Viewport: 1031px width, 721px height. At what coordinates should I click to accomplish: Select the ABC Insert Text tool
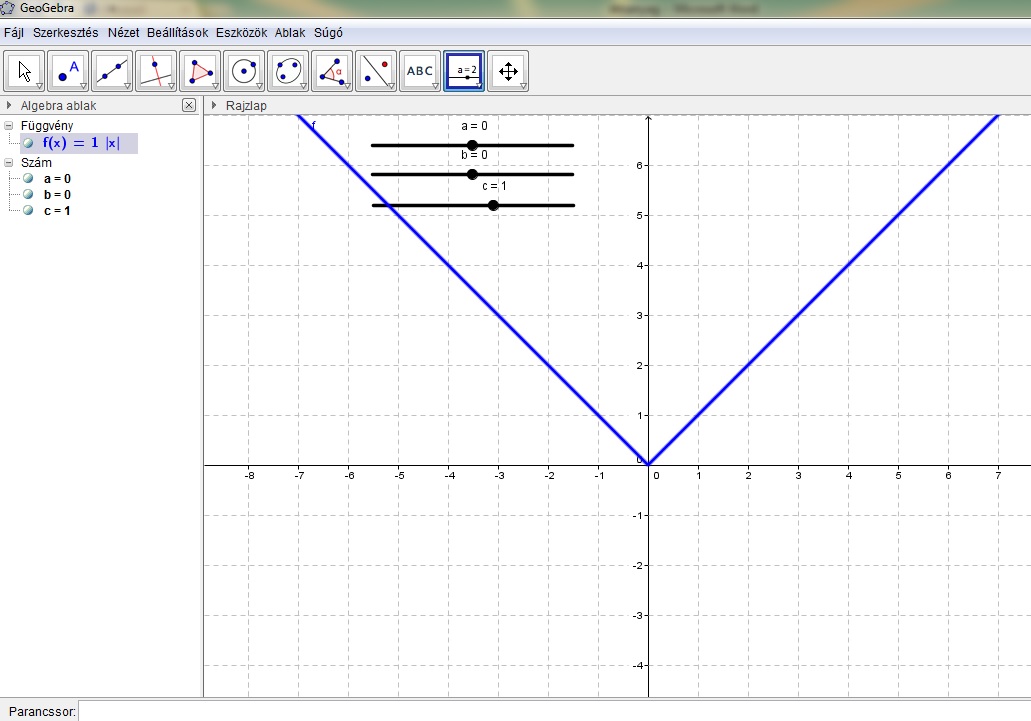[421, 71]
